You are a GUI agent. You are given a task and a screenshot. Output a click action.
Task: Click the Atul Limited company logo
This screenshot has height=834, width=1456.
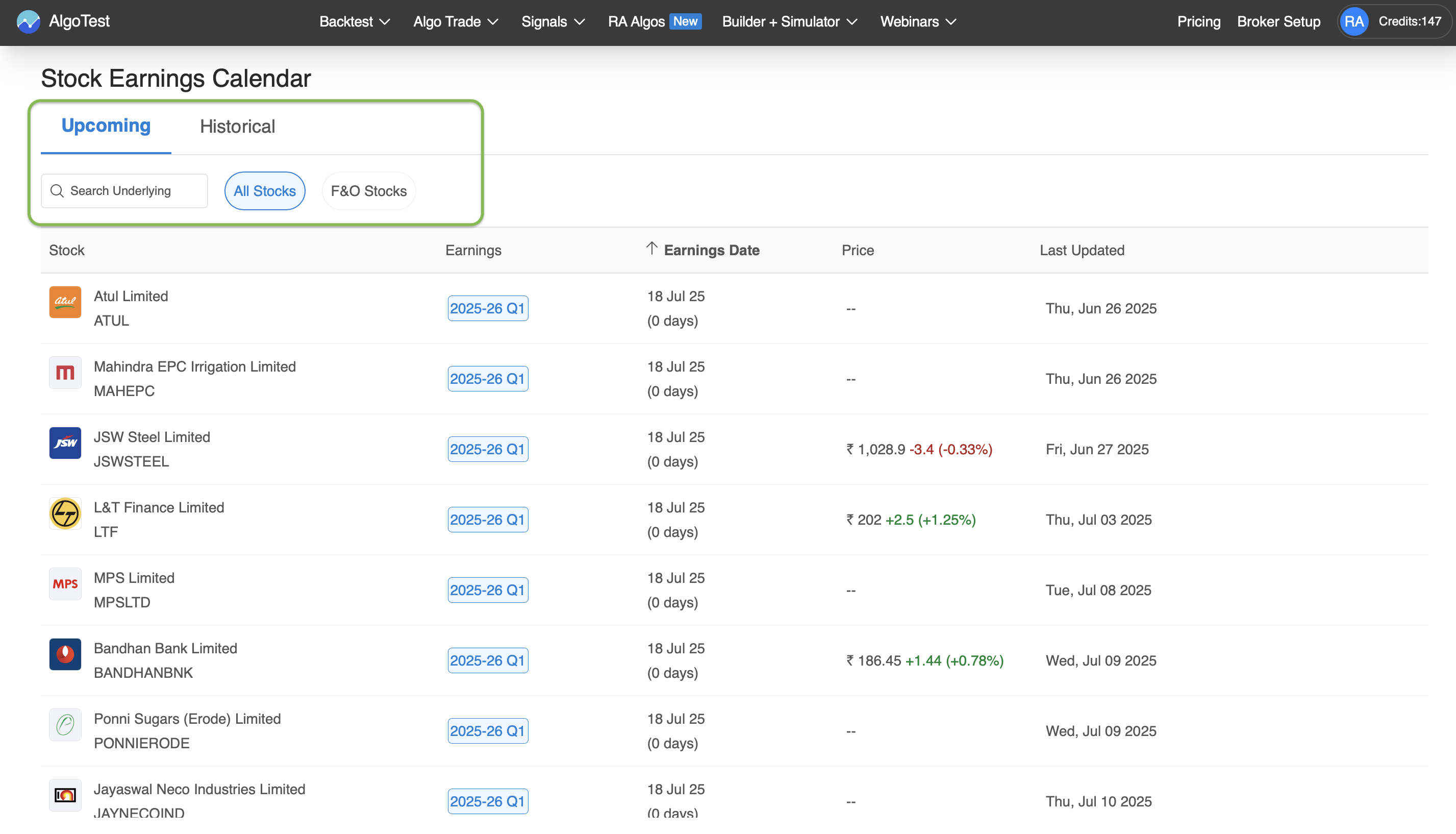coord(65,302)
